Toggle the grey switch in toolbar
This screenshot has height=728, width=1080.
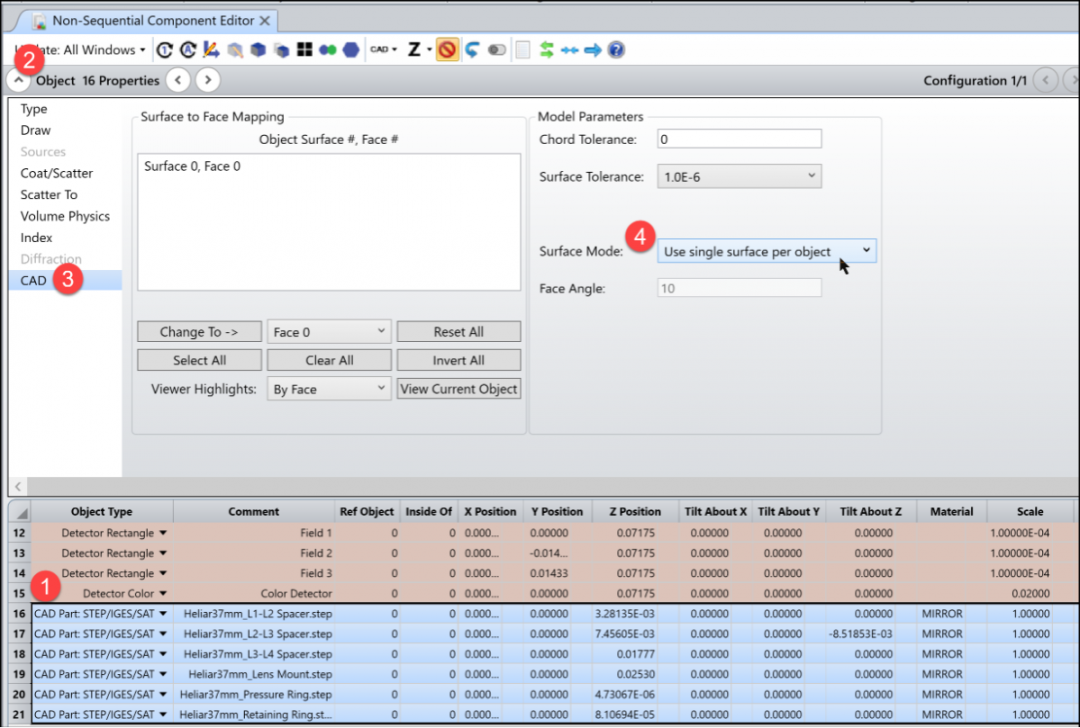(497, 50)
